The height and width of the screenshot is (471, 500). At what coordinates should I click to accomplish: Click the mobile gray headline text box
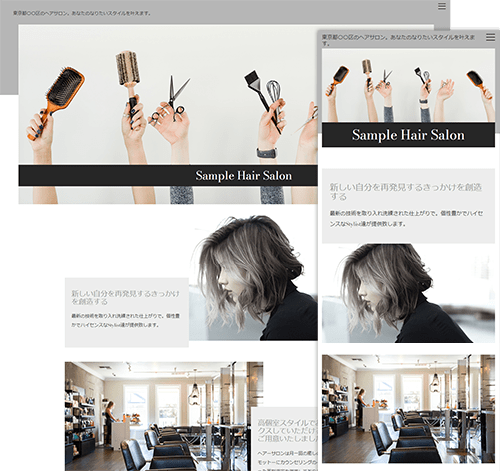408,206
